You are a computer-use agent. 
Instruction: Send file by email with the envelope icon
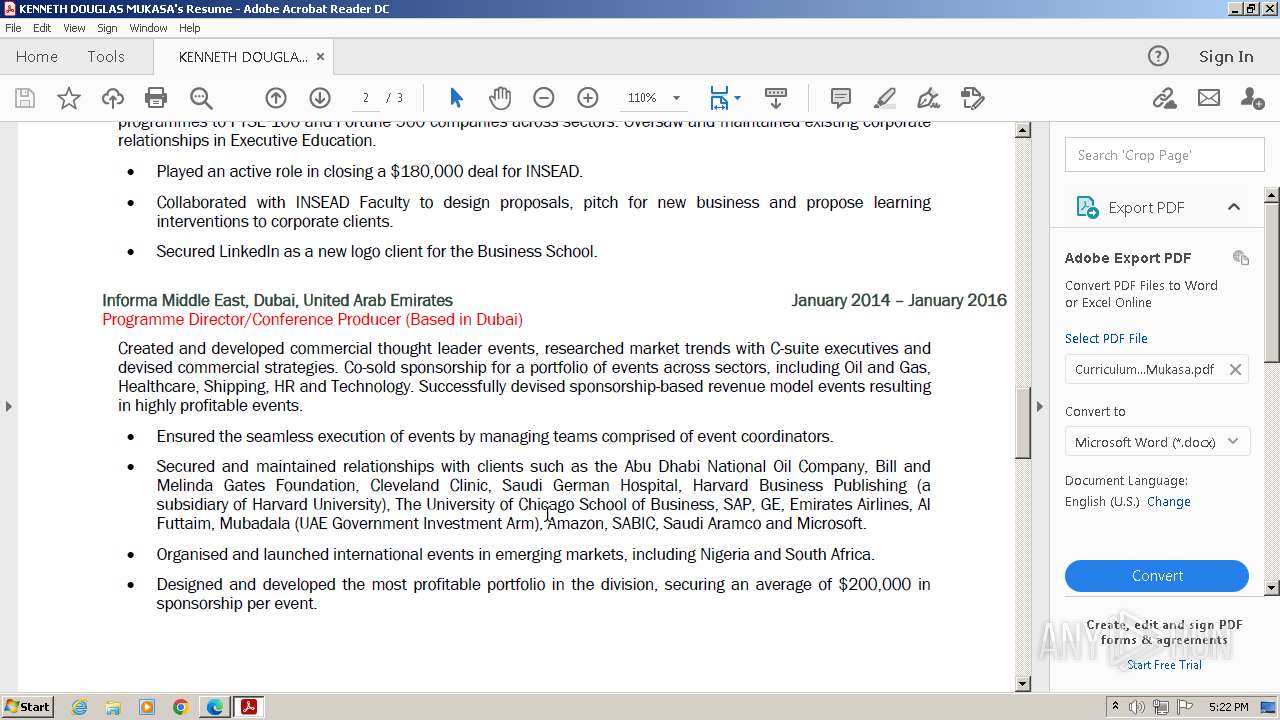1209,98
